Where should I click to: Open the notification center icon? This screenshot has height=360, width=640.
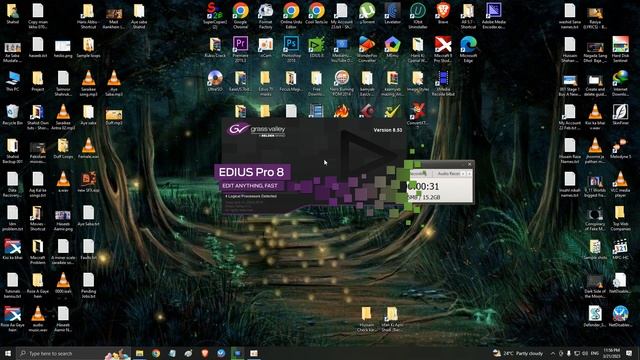point(629,353)
